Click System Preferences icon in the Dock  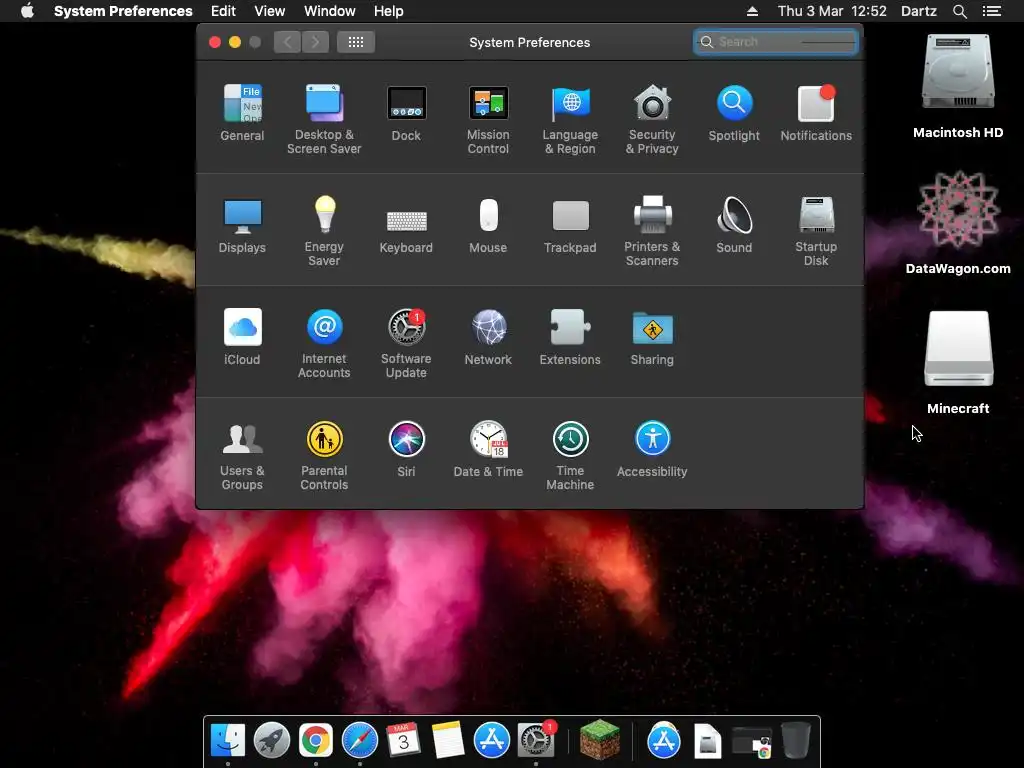click(x=536, y=741)
